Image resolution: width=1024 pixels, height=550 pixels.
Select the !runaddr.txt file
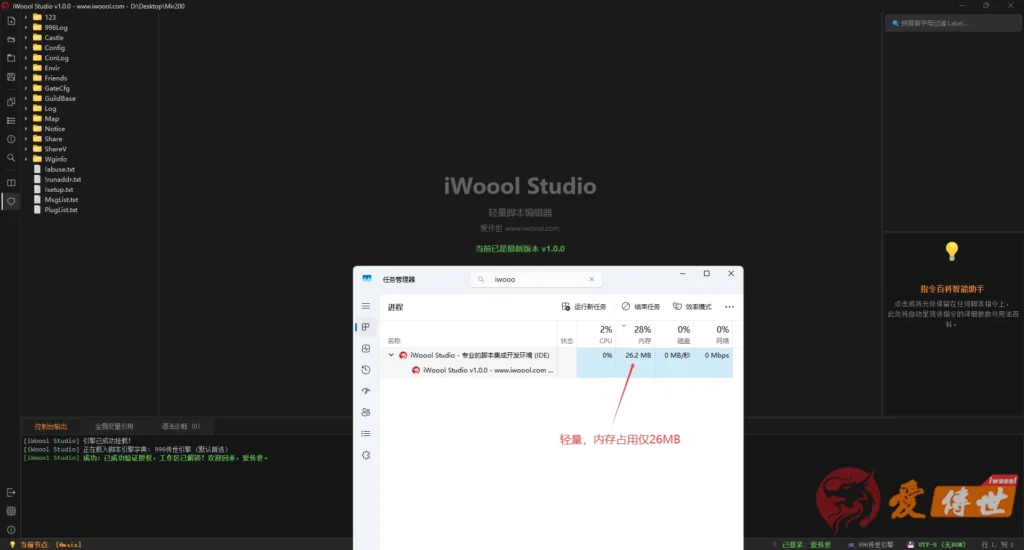tap(63, 180)
